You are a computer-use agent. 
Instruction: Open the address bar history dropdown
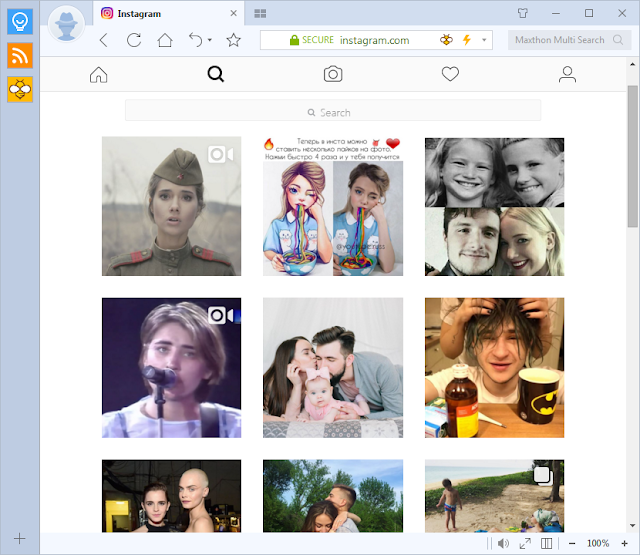pos(484,40)
